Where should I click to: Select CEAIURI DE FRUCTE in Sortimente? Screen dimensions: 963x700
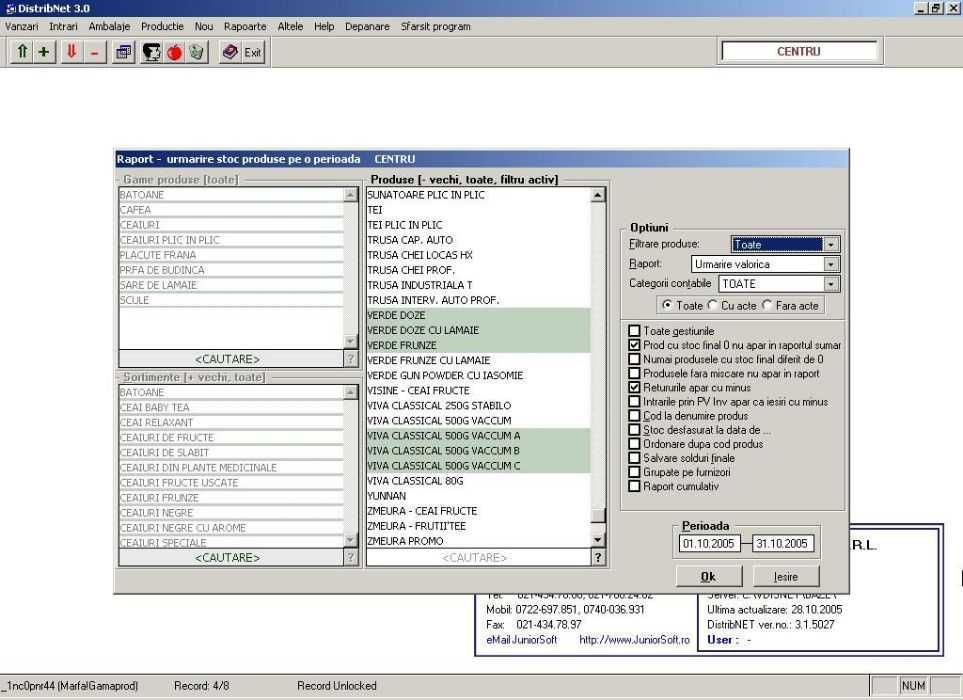(x=231, y=438)
